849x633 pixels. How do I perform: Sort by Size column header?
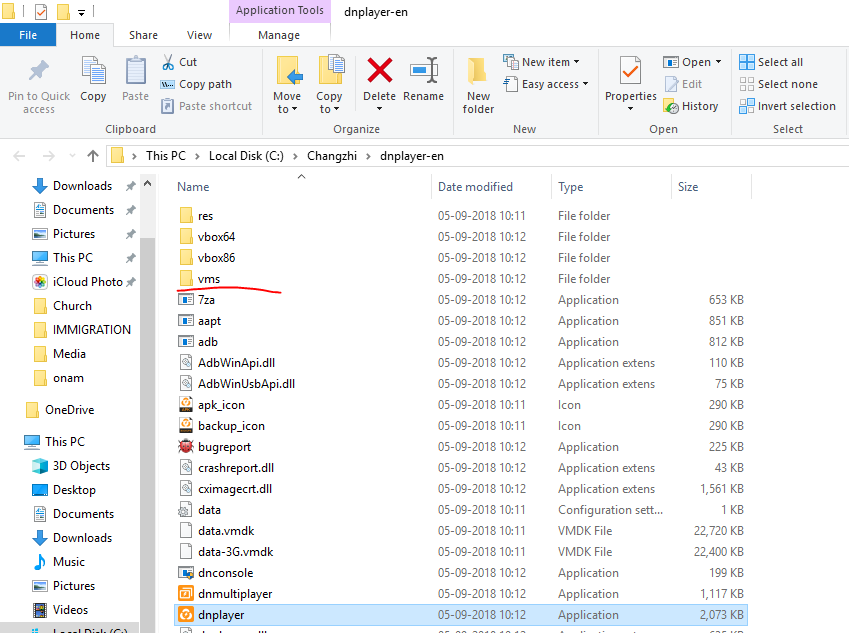point(688,187)
